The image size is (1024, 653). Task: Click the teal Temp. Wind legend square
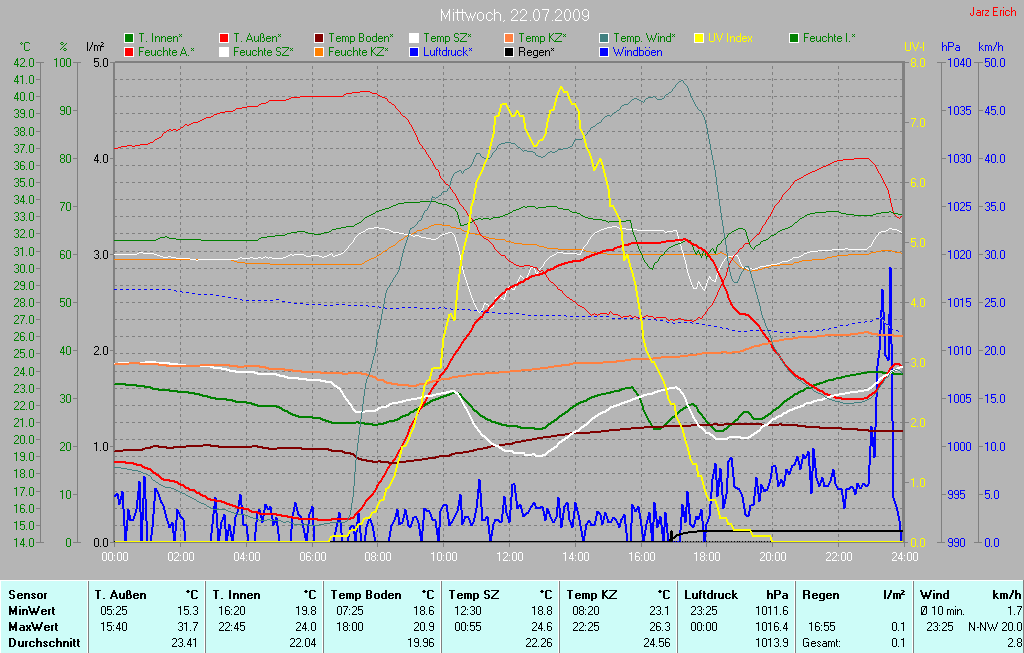[x=604, y=38]
